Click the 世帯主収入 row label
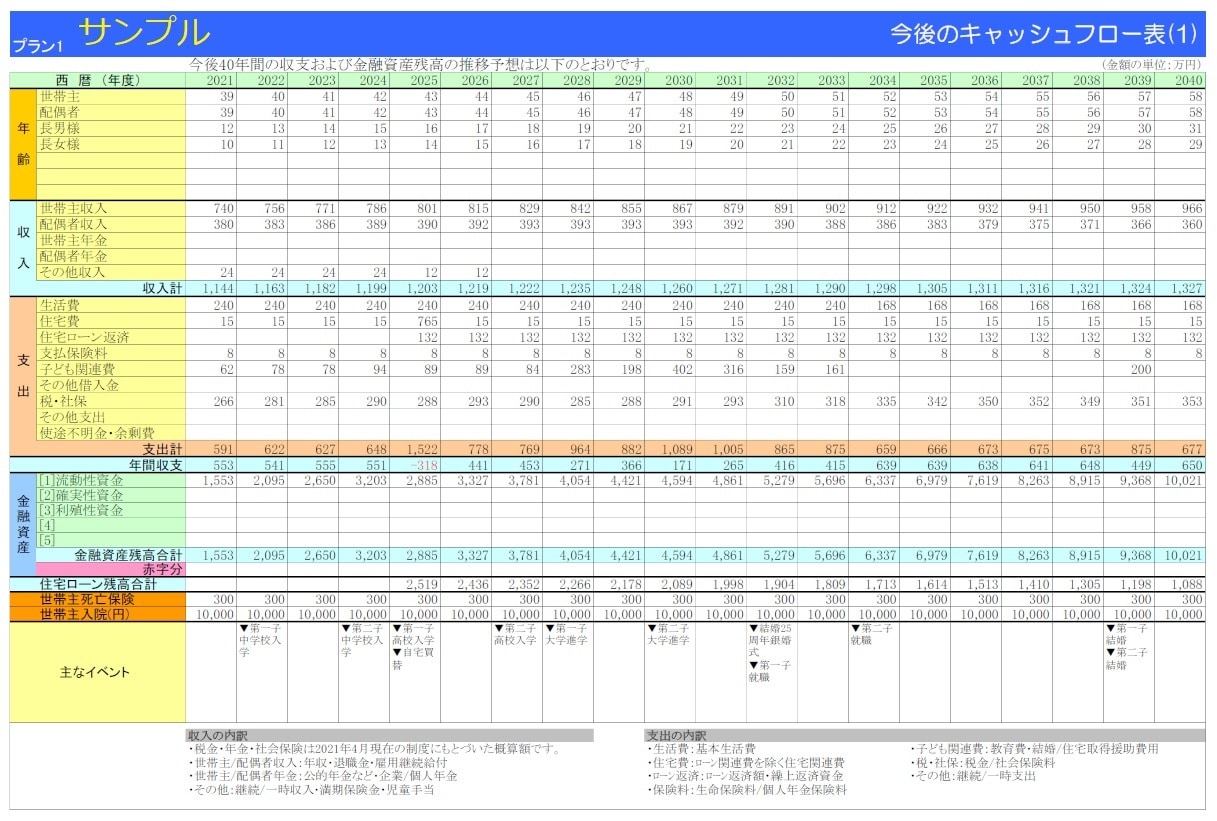1217x821 pixels. click(73, 208)
